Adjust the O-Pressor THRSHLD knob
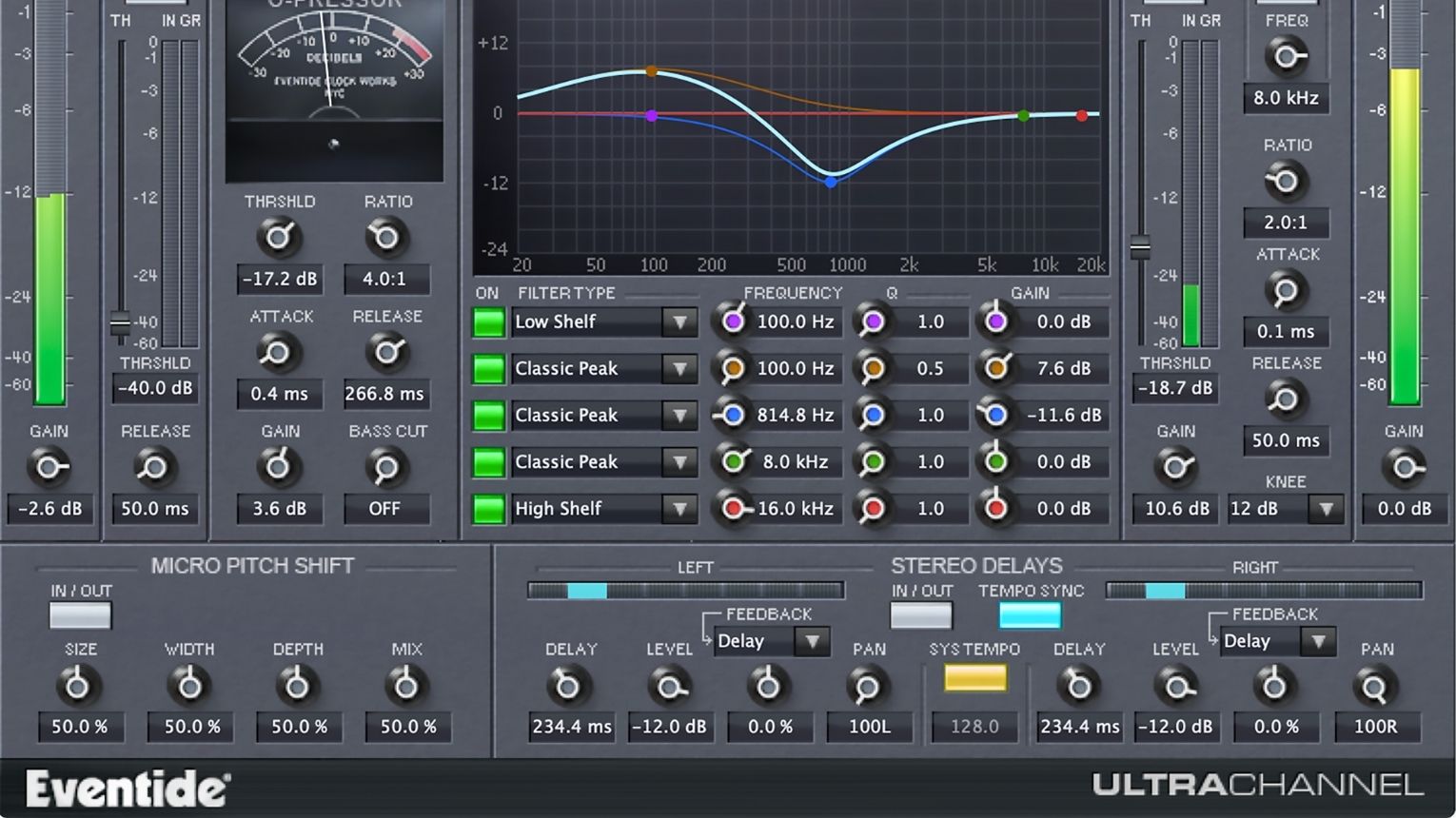 coord(279,237)
